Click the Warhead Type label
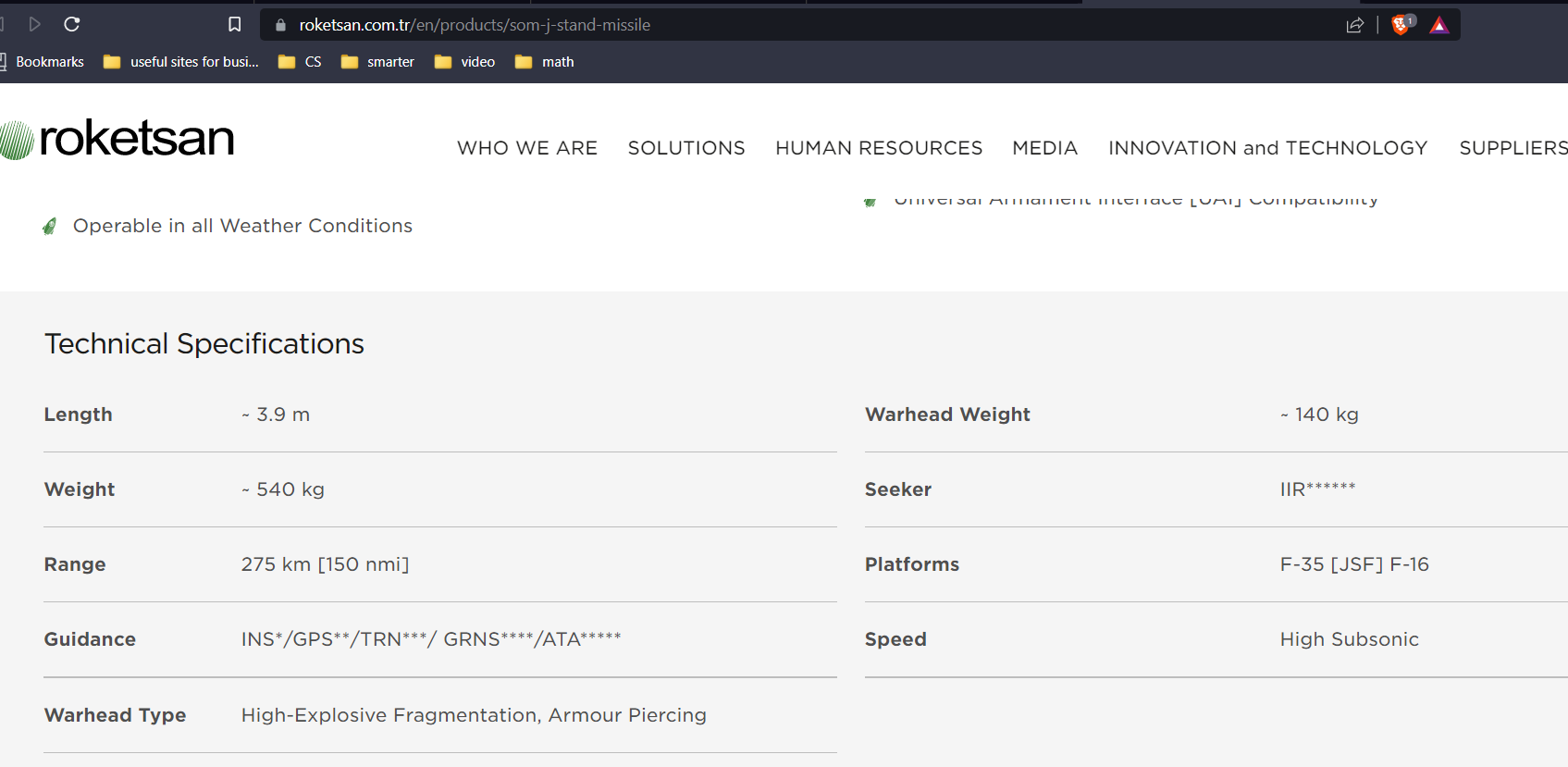 tap(116, 715)
